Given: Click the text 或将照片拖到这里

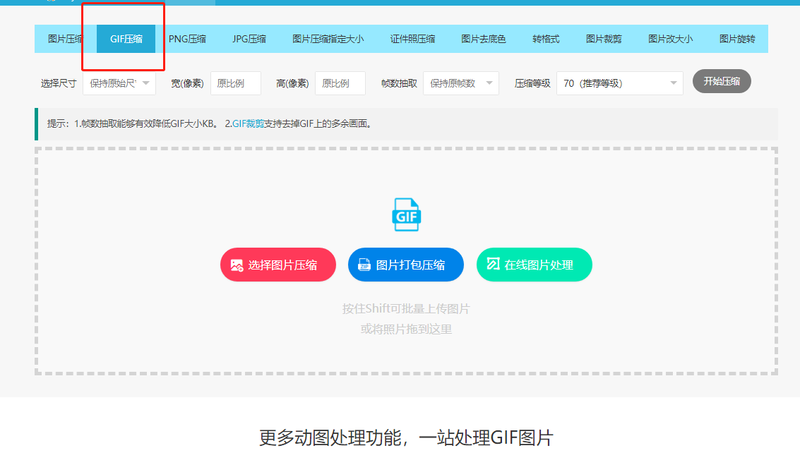Looking at the screenshot, I should point(406,329).
